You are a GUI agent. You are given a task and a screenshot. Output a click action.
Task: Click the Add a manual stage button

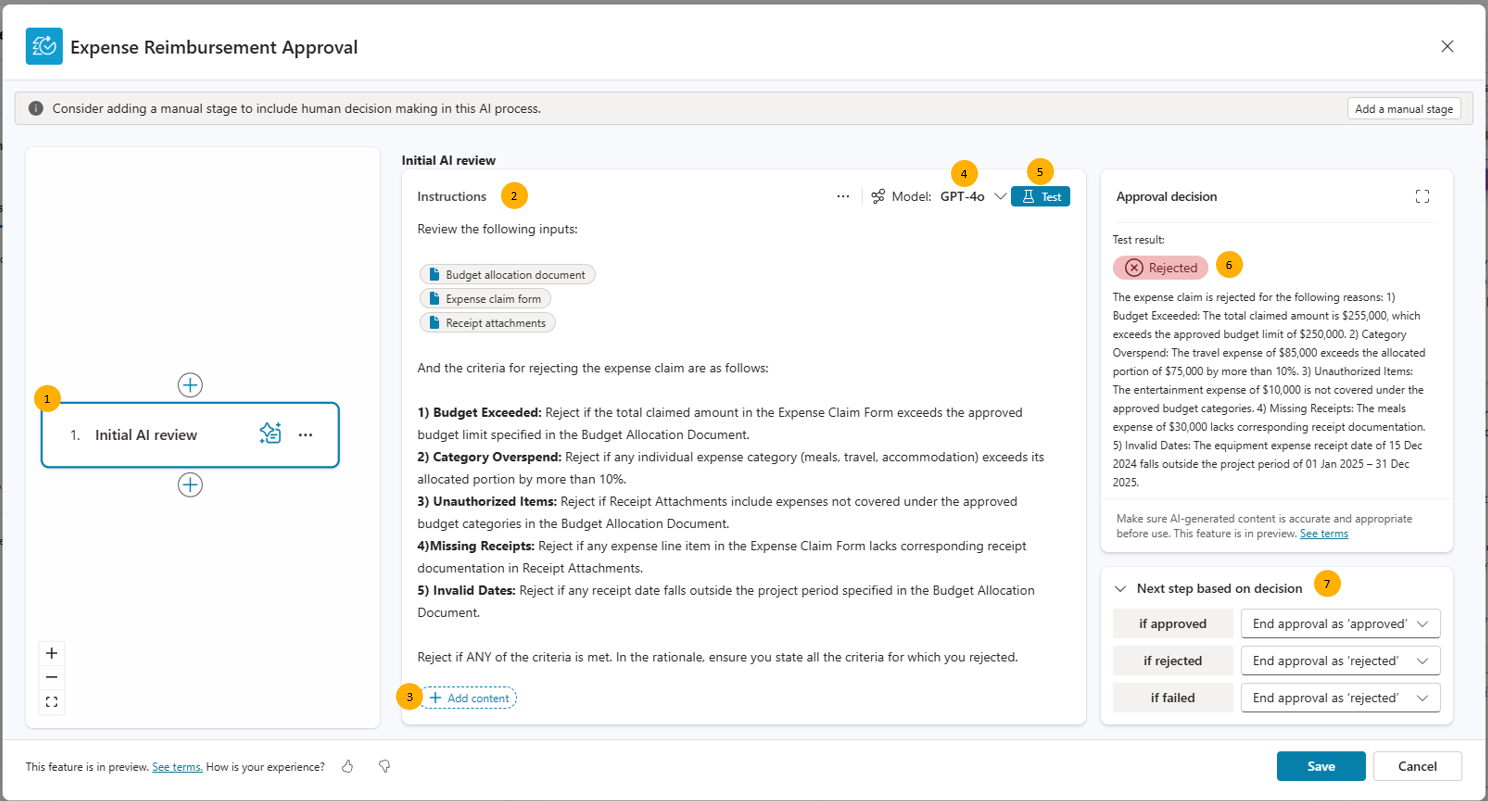point(1403,108)
